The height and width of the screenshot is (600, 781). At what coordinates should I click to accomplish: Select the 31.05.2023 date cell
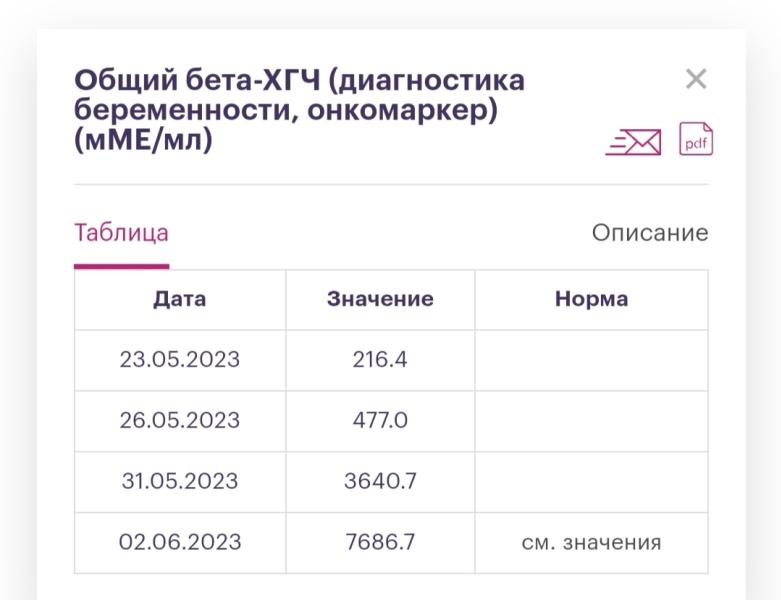[180, 481]
